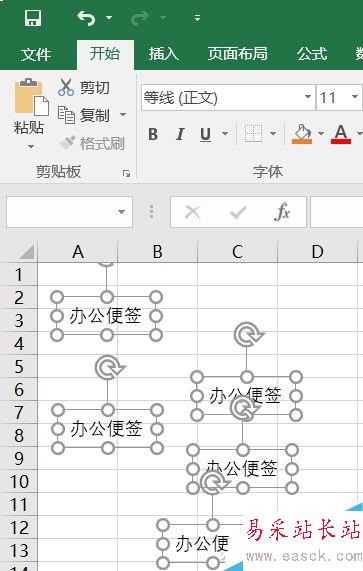This screenshot has width=363, height=571.
Task: Click the formula bar confirm checkmark
Action: coord(238,212)
